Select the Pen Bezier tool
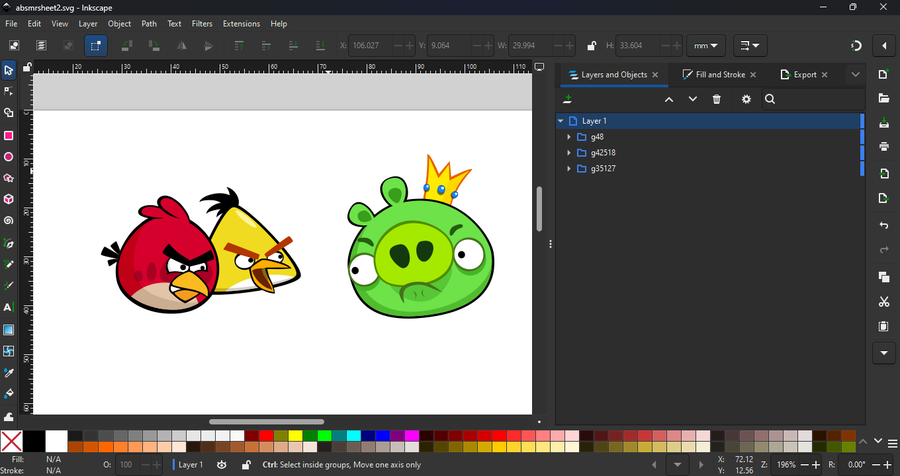 tap(9, 243)
